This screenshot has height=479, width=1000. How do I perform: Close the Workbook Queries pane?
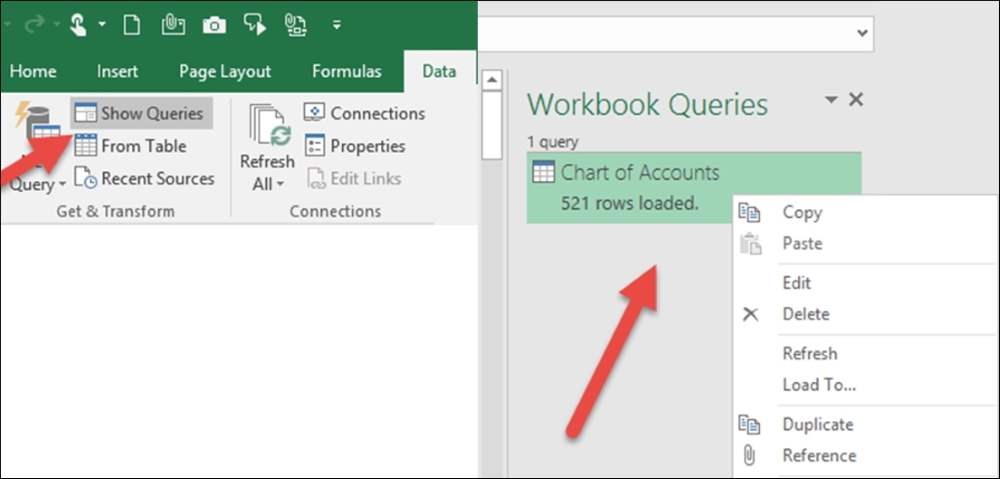pos(856,100)
